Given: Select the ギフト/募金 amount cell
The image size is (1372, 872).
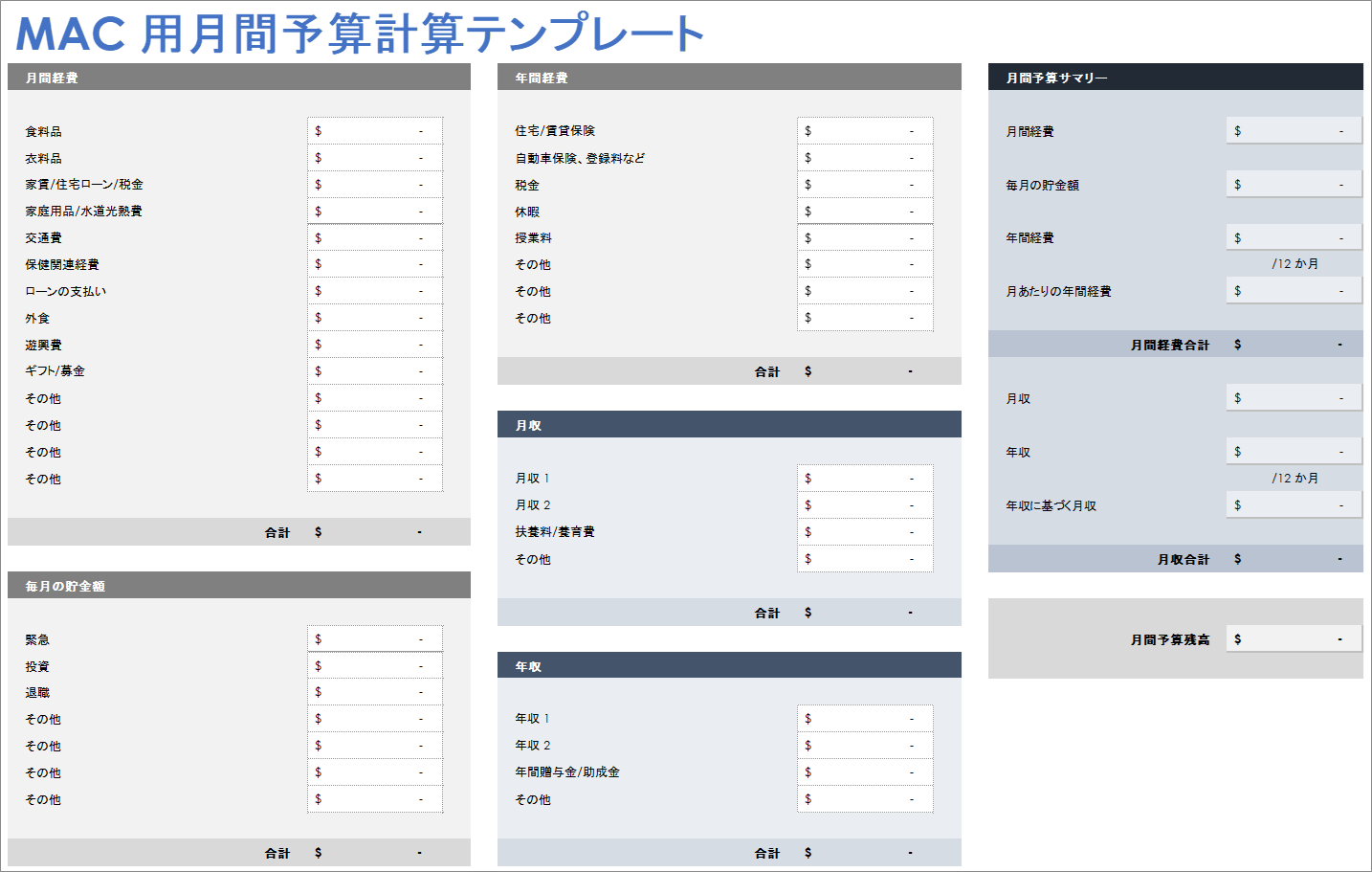Looking at the screenshot, I should pos(375,371).
